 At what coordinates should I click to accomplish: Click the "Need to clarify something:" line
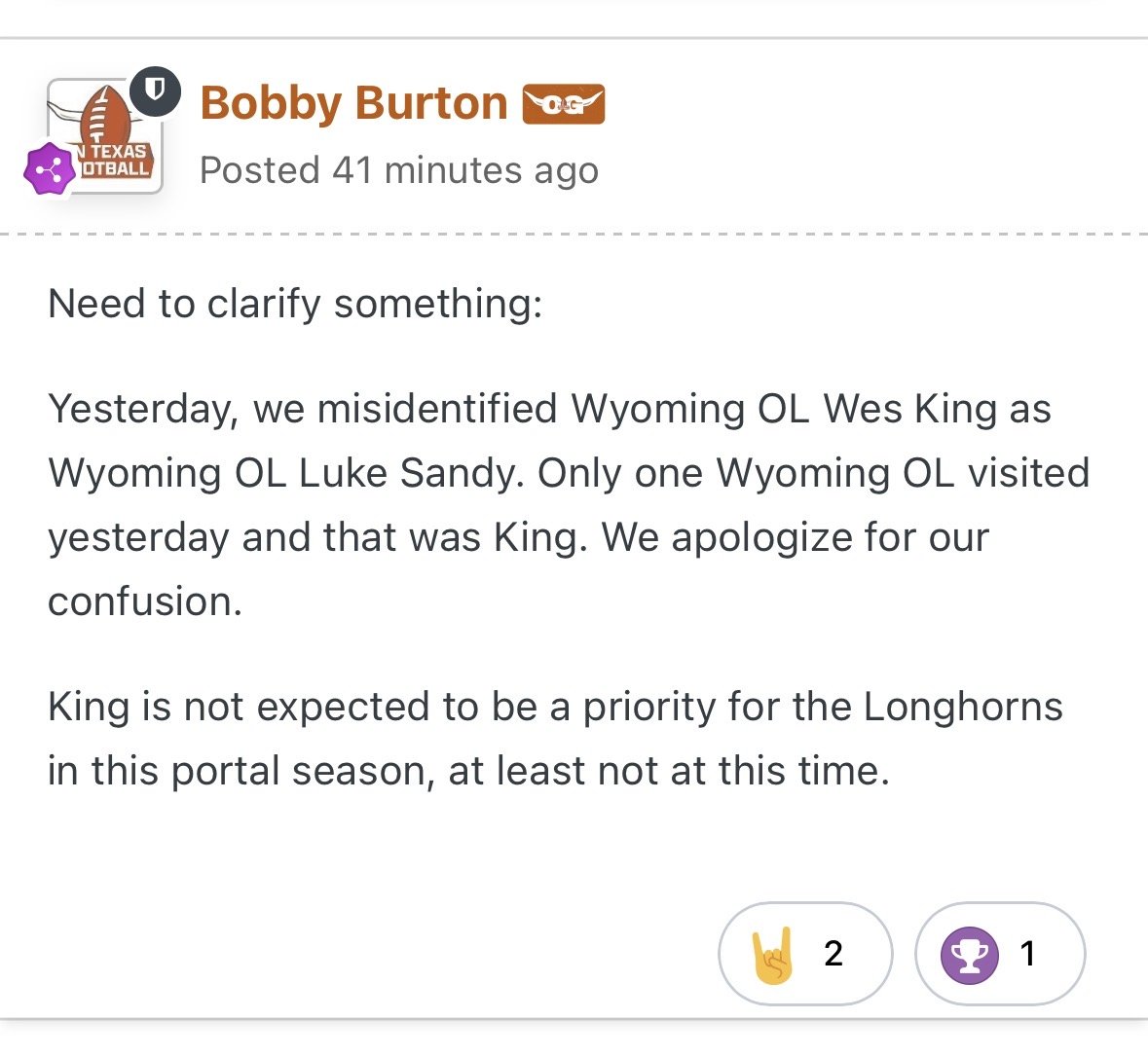(295, 304)
